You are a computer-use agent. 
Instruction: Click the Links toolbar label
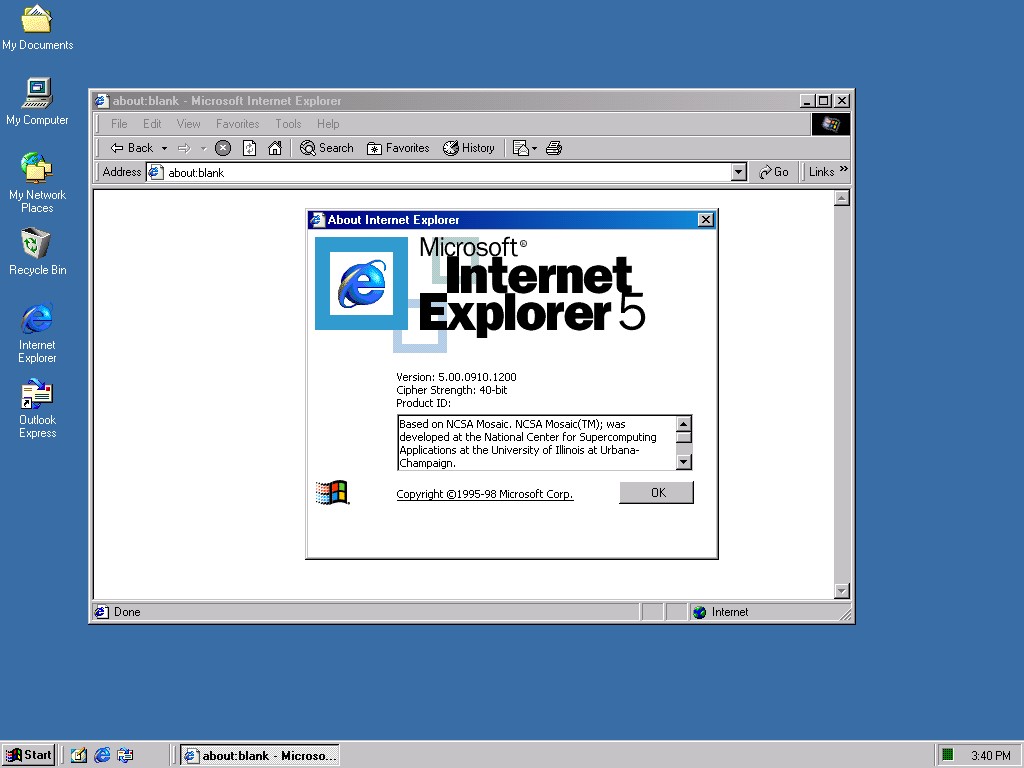coord(822,172)
